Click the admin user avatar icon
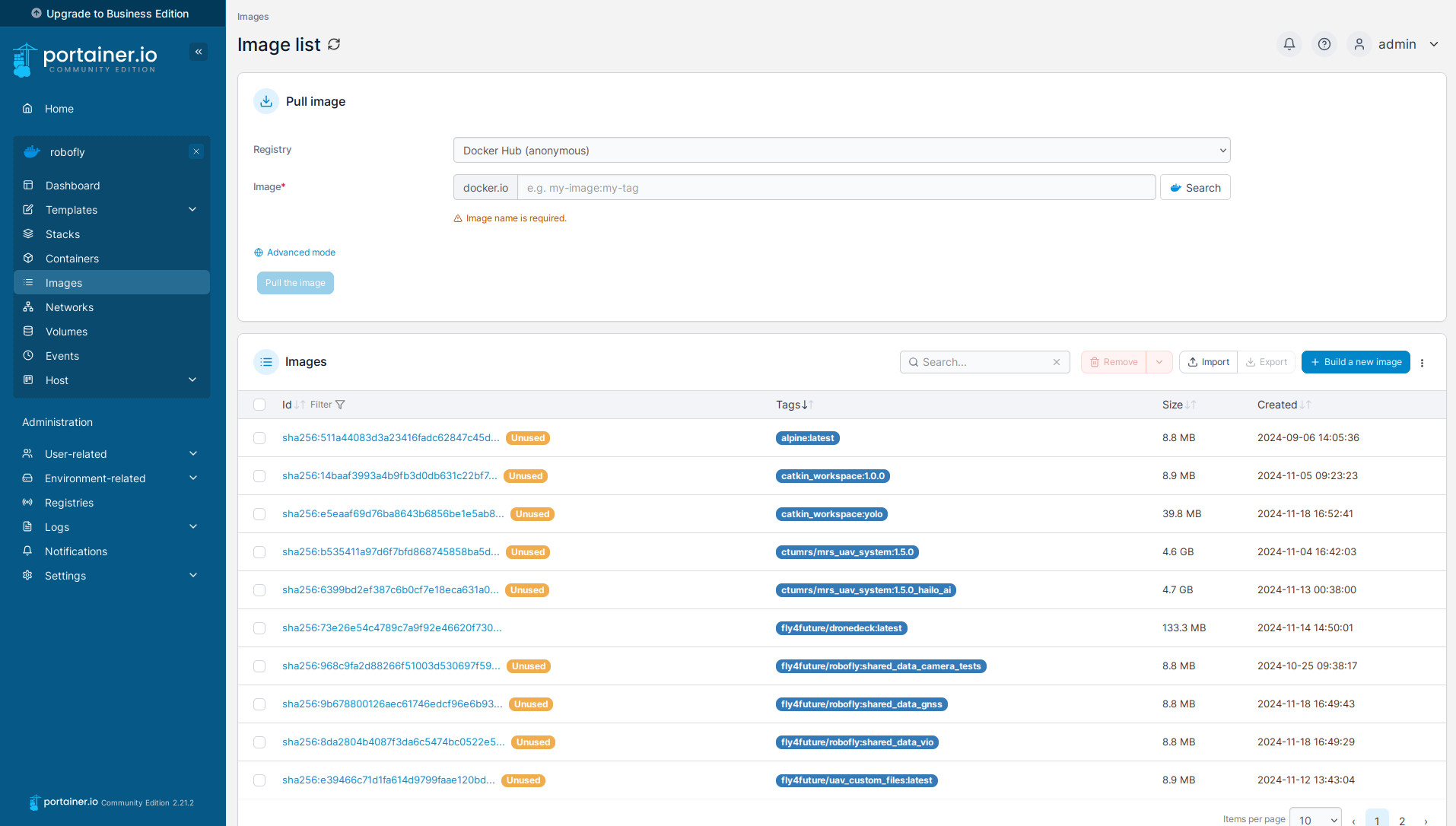The height and width of the screenshot is (826, 1456). coord(1359,44)
